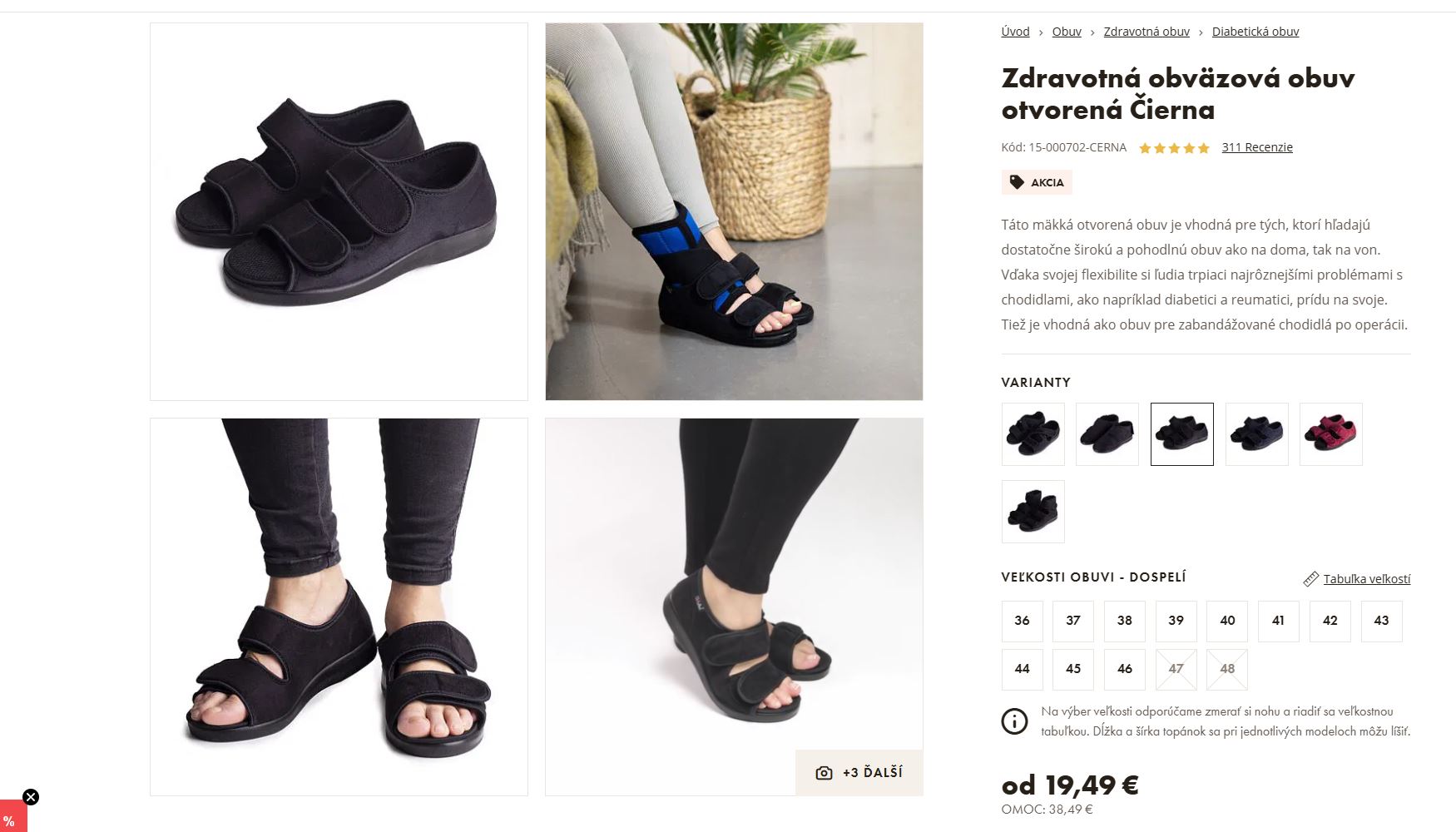Select the burgundy red shoe variant

pyautogui.click(x=1331, y=434)
